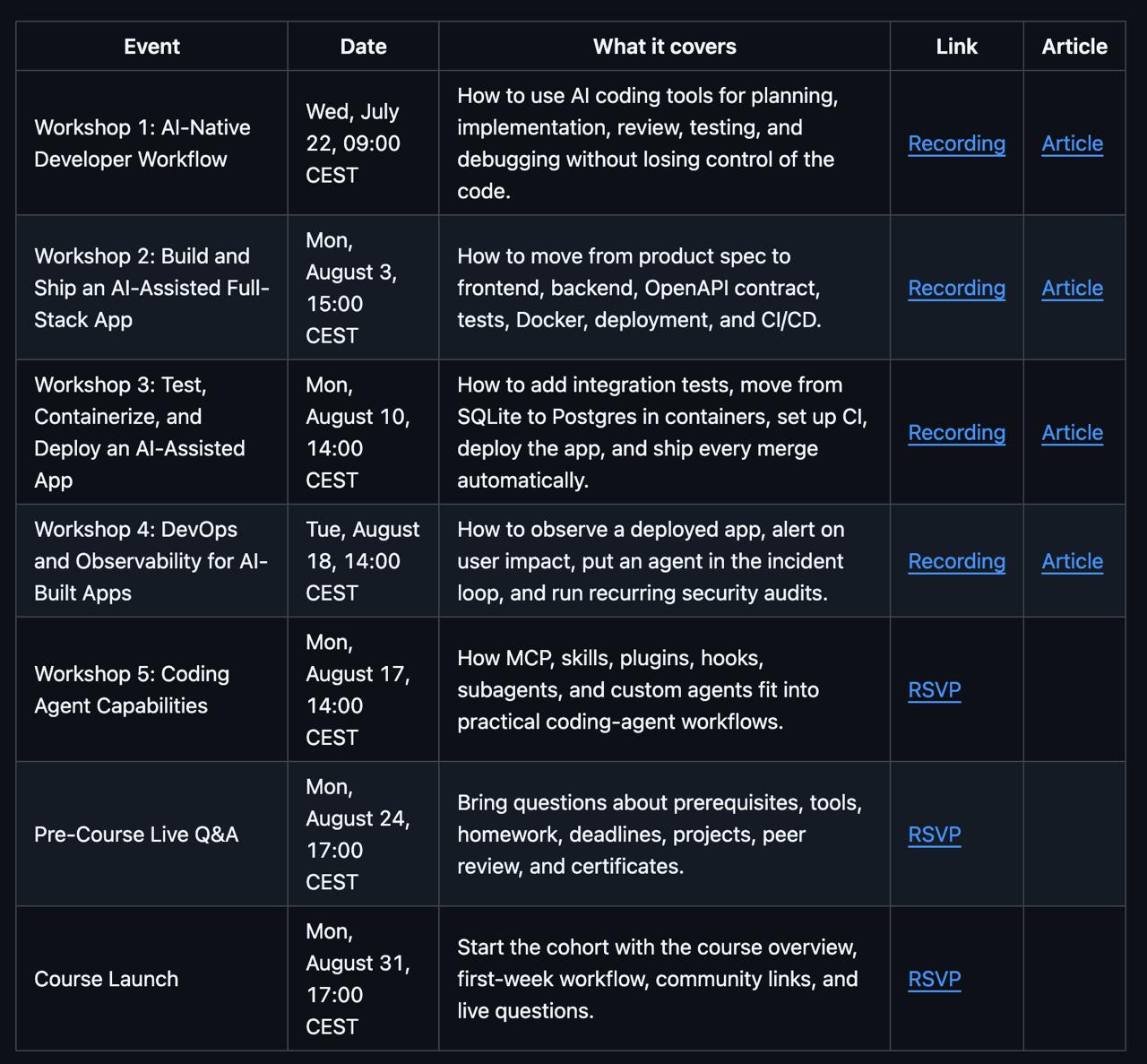
Task: Open the Workshop 1 Recording link
Action: click(956, 143)
